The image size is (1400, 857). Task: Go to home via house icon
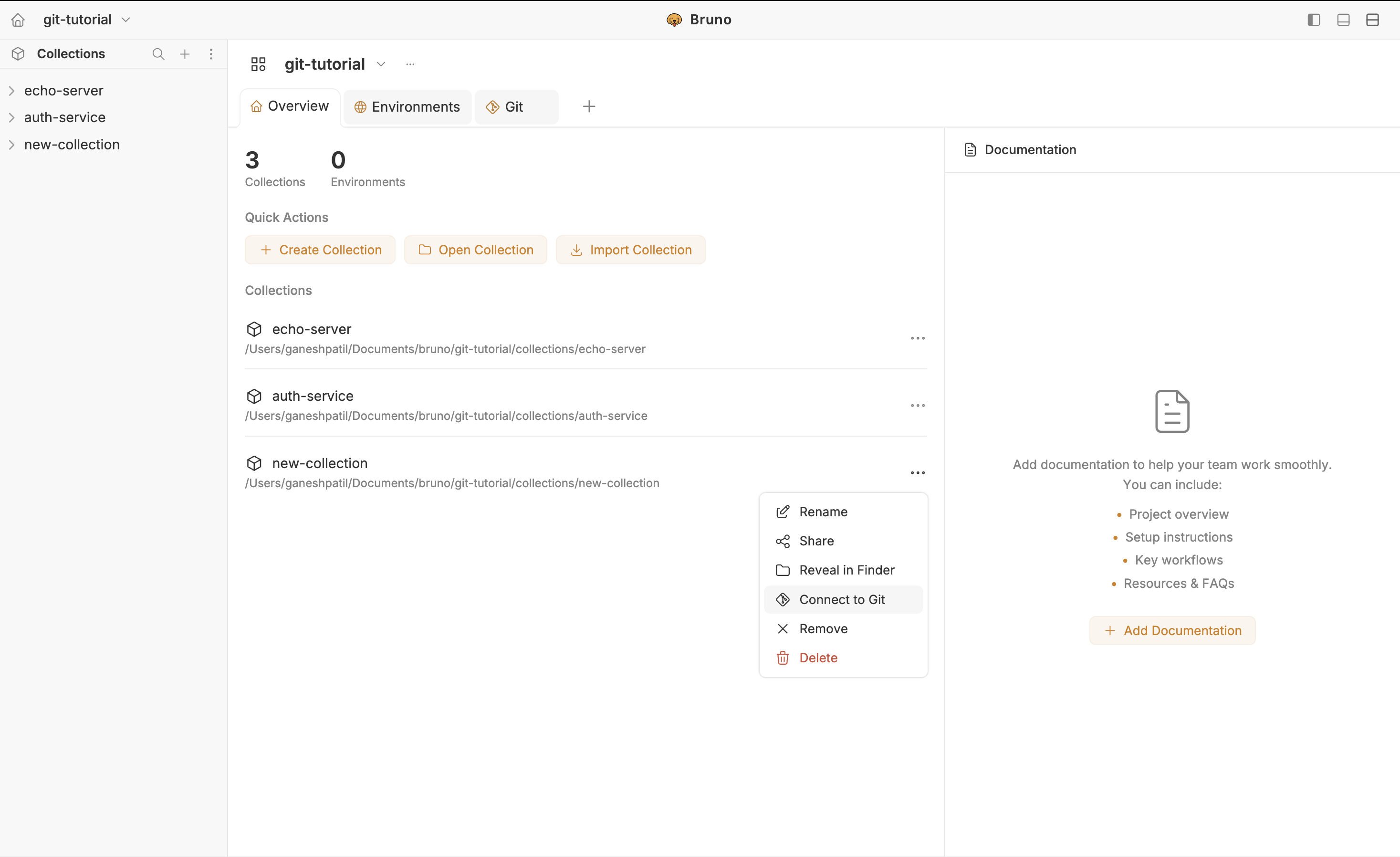pos(18,20)
